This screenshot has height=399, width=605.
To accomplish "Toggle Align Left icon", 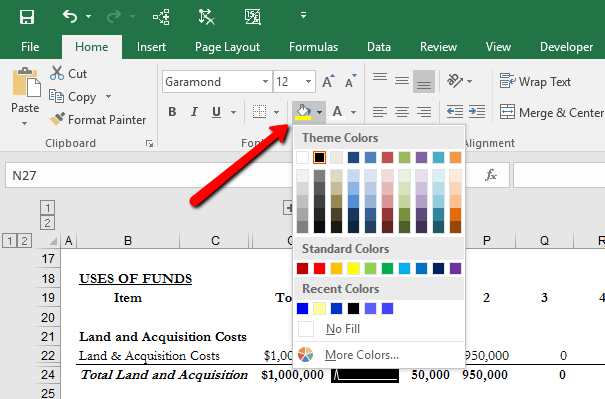I will click(380, 112).
